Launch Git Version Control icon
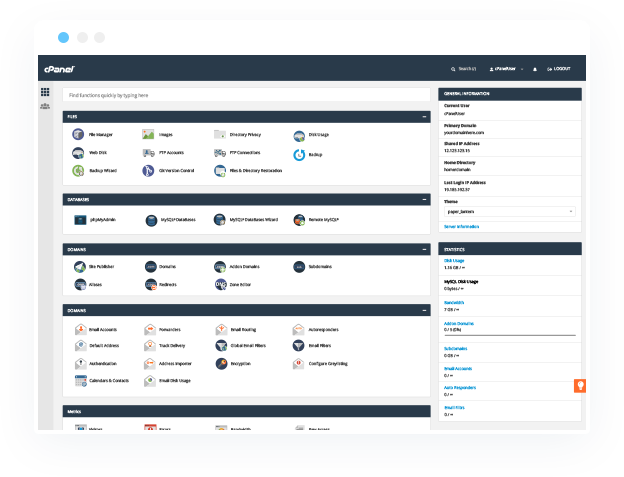The width and height of the screenshot is (624, 477). pyautogui.click(x=148, y=171)
